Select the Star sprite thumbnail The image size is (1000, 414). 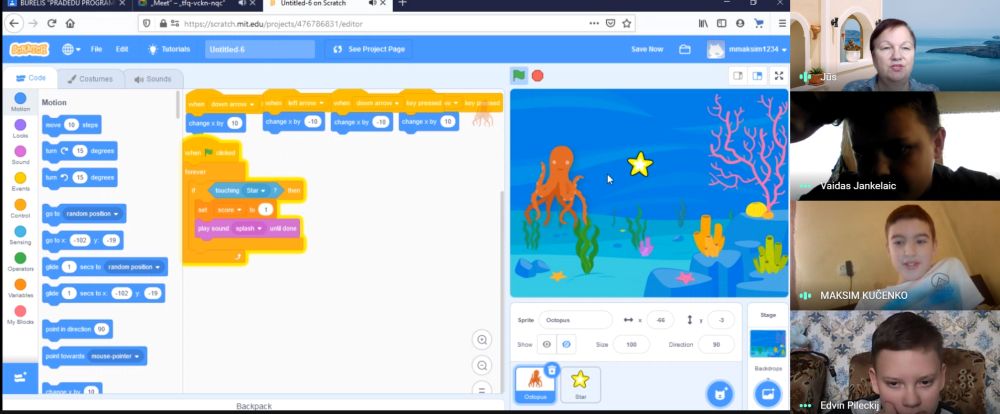tap(580, 385)
